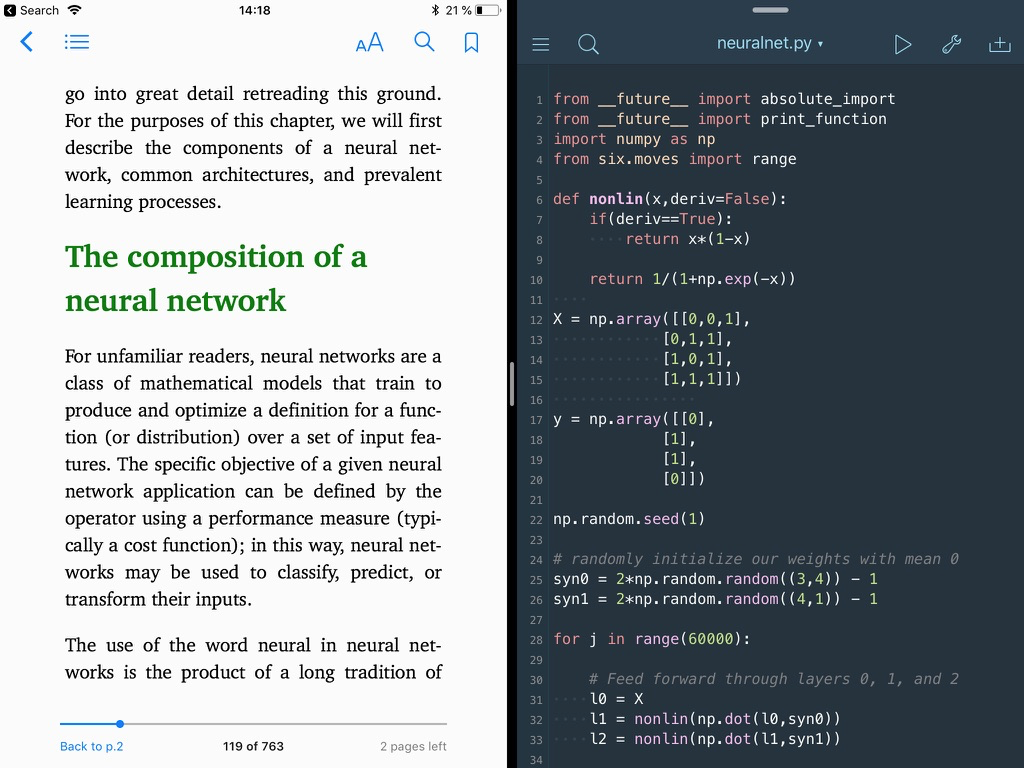Click 'for j in range(60000):' line

(x=652, y=639)
